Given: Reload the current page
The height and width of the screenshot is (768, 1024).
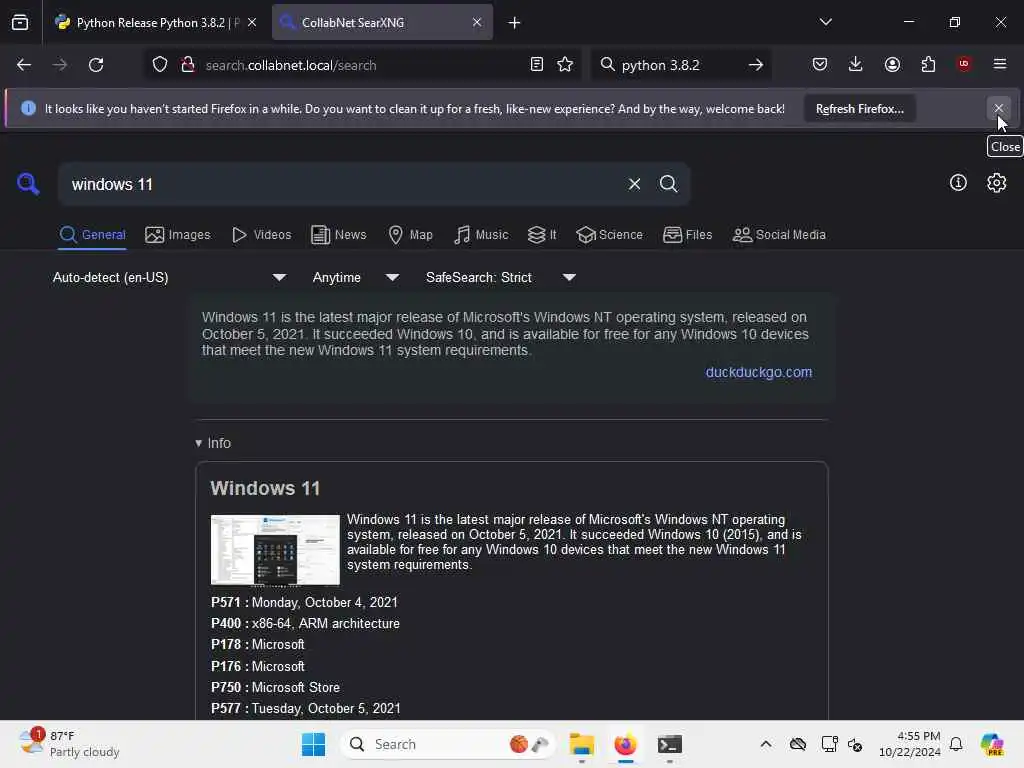Looking at the screenshot, I should tap(96, 65).
